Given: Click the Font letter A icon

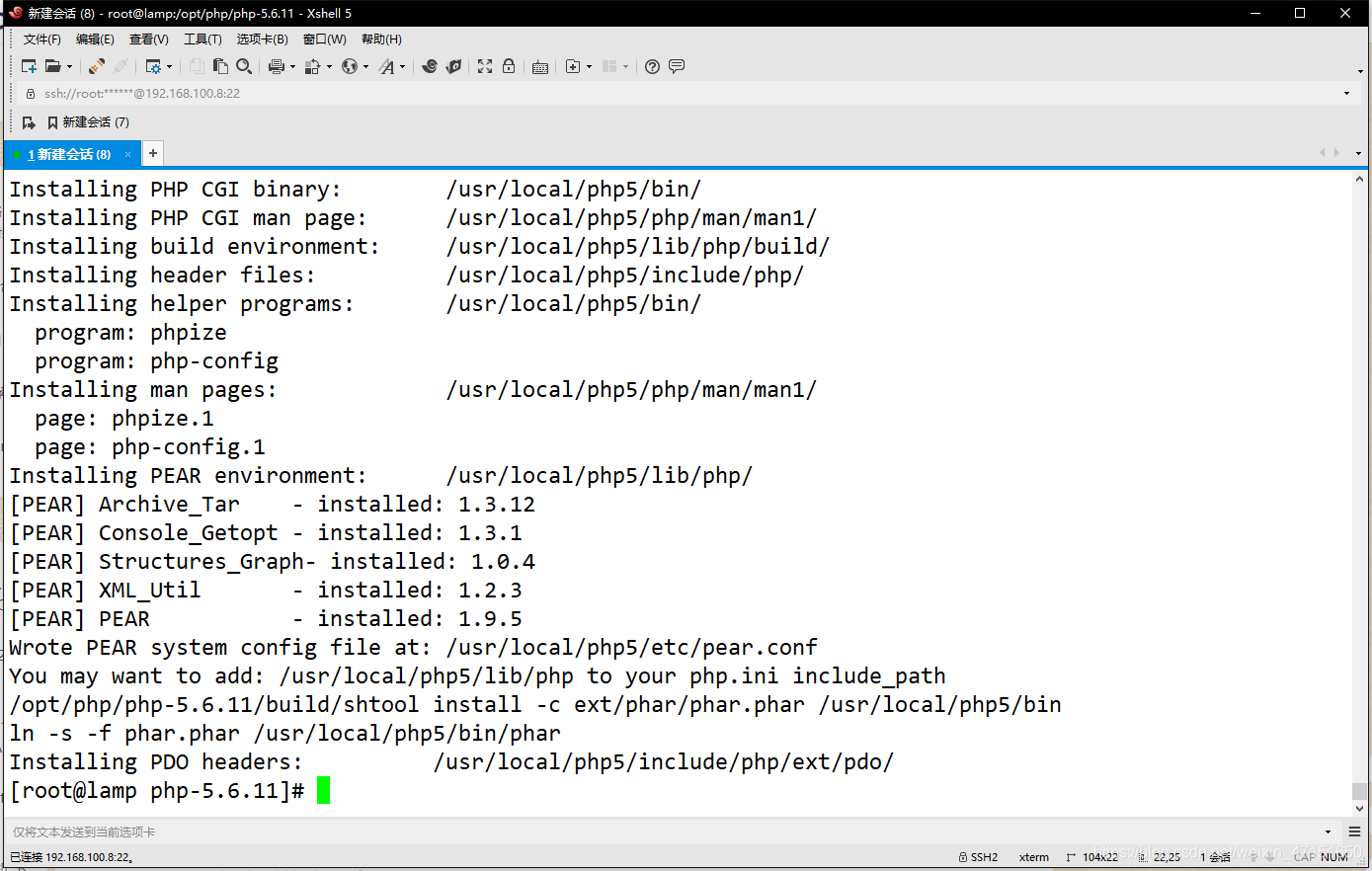Looking at the screenshot, I should tap(386, 66).
